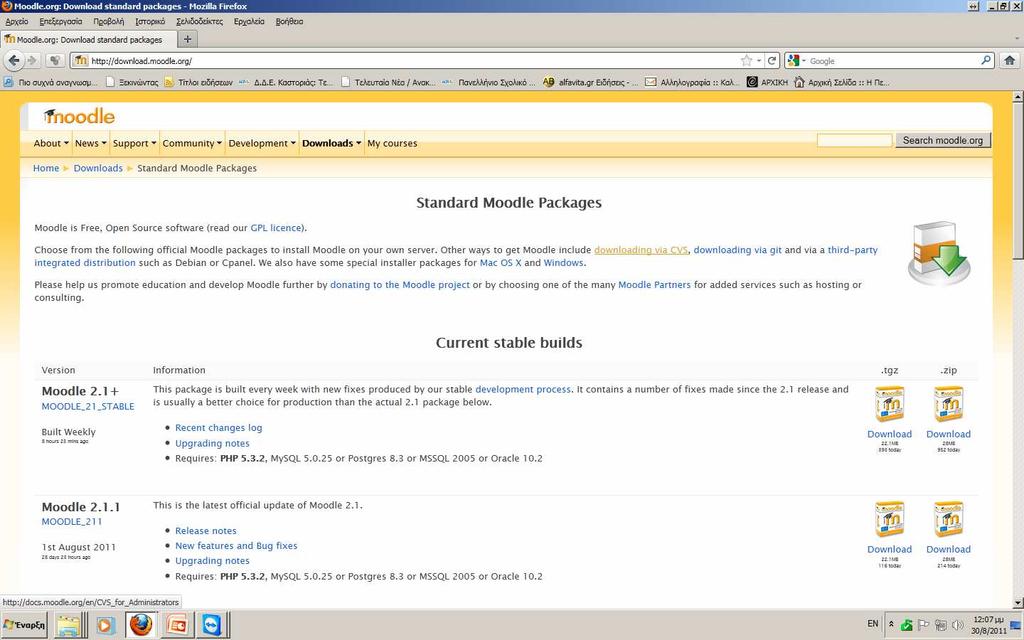This screenshot has height=640, width=1024.
Task: Click the Moodle site search text field
Action: 854,140
